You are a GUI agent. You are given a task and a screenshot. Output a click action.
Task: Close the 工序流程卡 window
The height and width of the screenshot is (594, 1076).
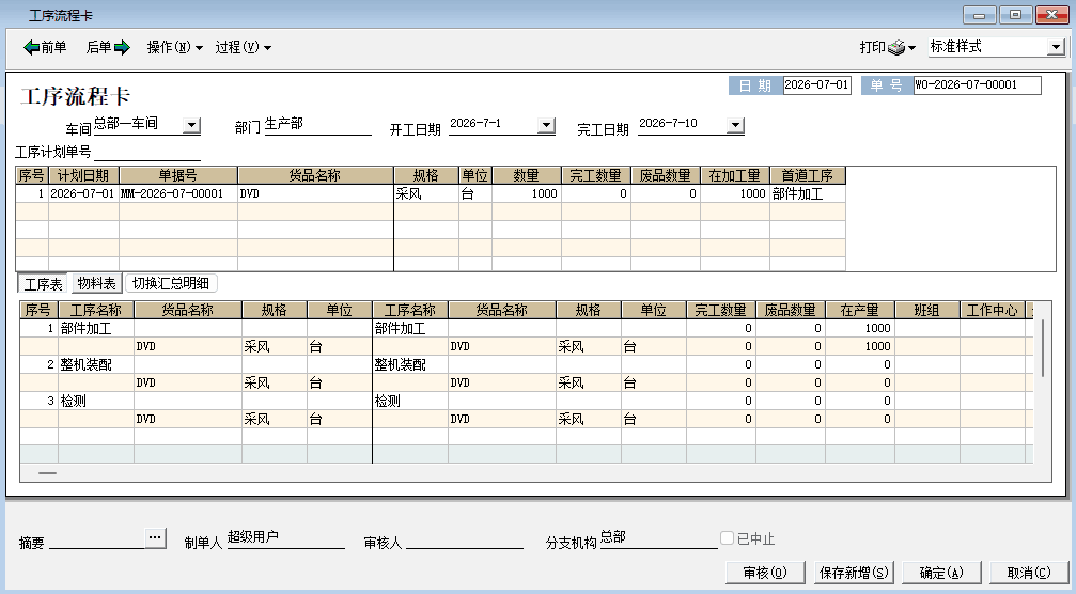(1051, 14)
